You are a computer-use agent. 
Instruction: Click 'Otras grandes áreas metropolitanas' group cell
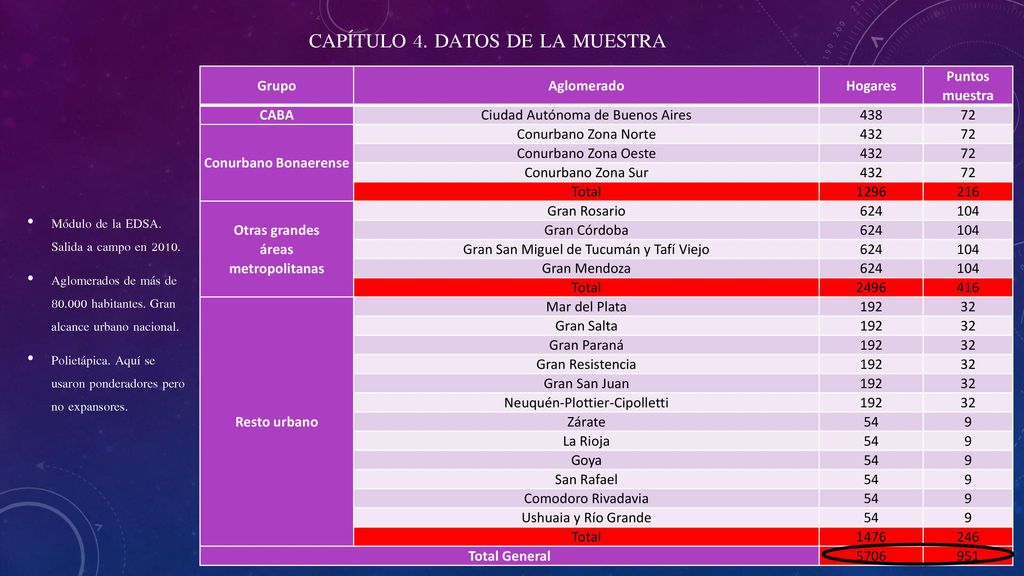coord(276,249)
